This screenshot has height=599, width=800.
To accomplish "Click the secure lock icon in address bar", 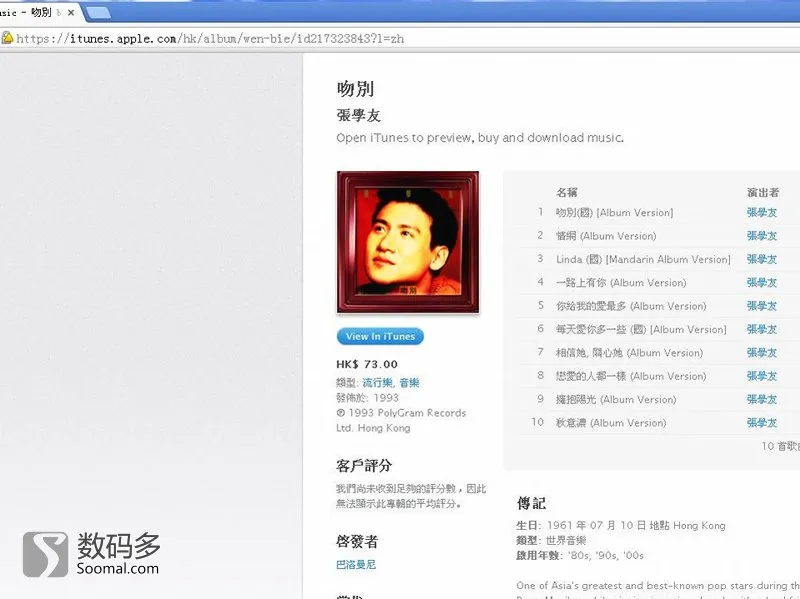I will (x=7, y=38).
